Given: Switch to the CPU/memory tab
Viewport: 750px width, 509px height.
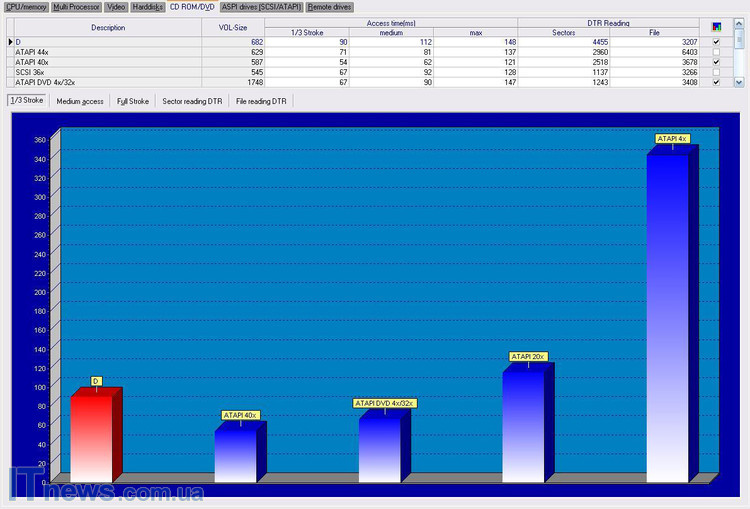Looking at the screenshot, I should [25, 7].
